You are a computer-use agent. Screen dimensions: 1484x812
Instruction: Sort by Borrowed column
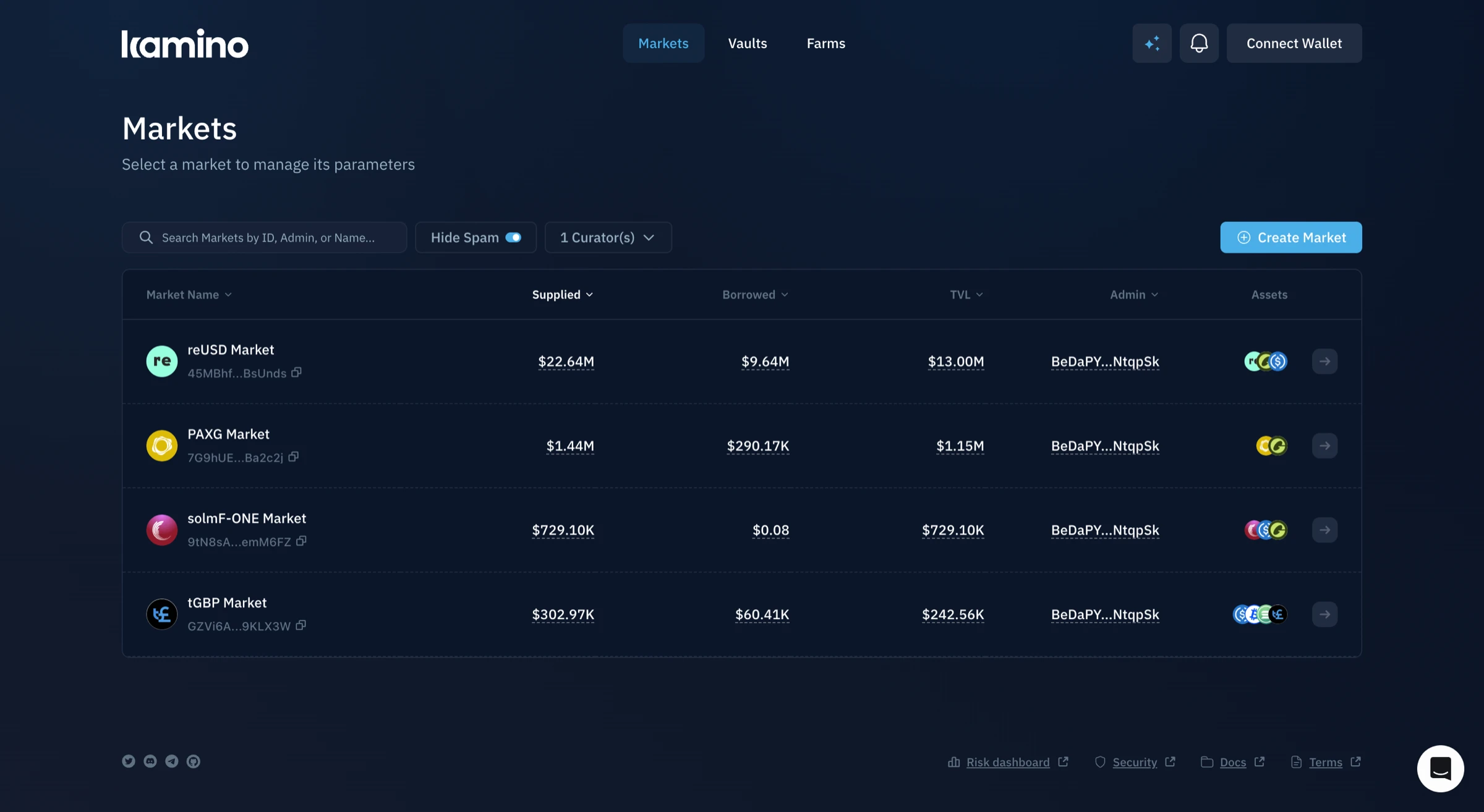(755, 295)
